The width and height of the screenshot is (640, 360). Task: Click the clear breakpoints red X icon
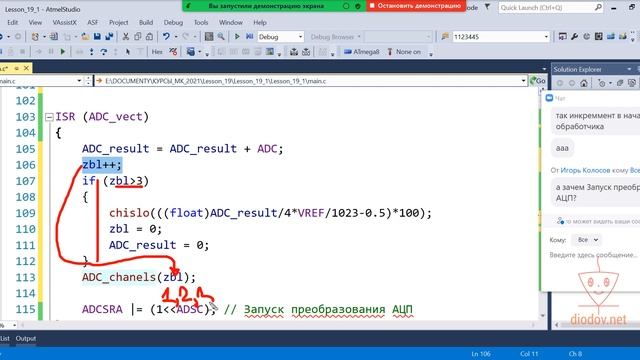coord(173,52)
